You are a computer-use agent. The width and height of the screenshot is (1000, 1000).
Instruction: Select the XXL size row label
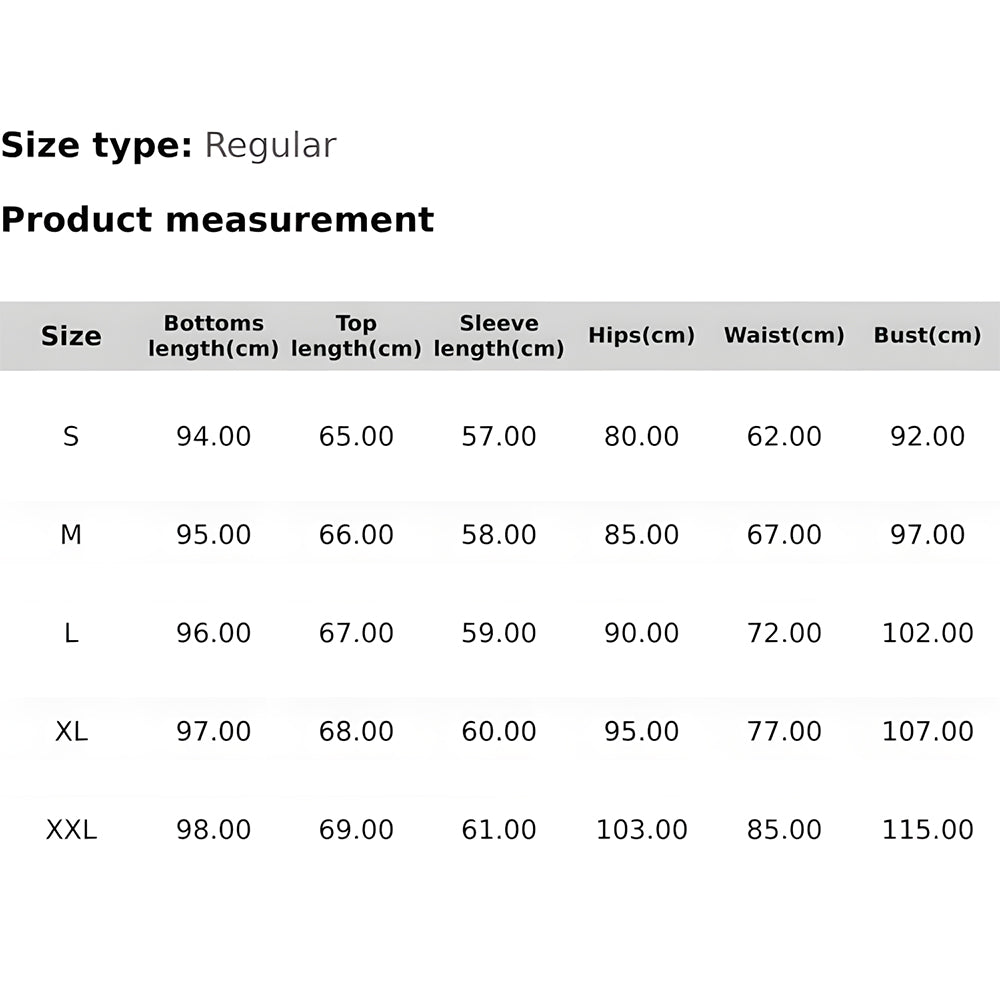point(71,830)
